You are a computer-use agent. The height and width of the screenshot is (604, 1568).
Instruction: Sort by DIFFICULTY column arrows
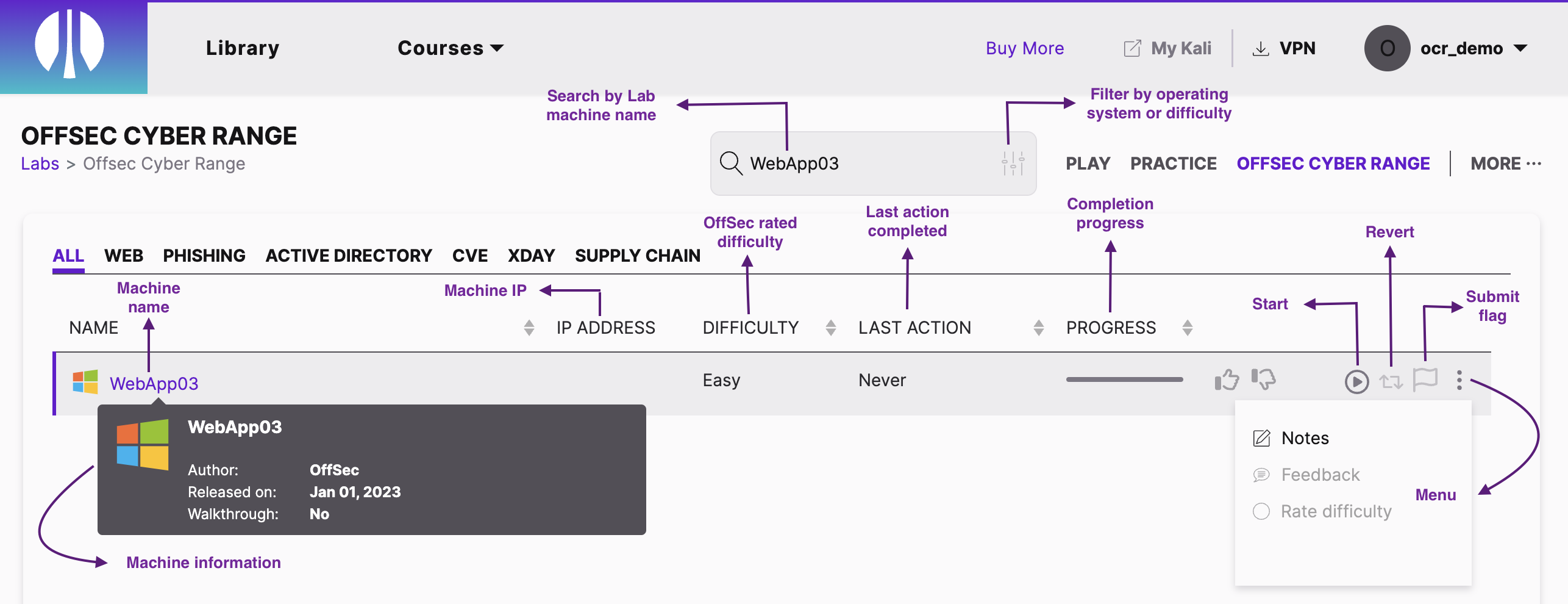click(830, 328)
